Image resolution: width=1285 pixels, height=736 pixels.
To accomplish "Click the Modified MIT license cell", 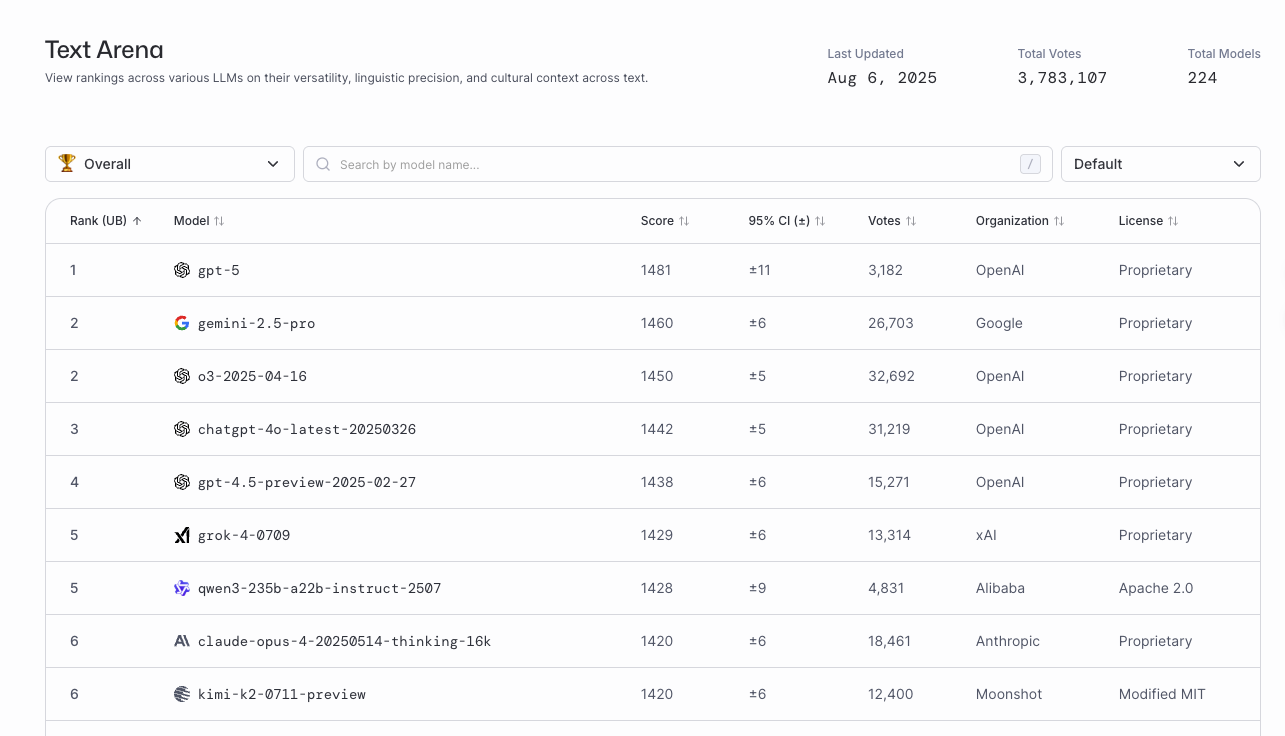I will tap(1162, 694).
